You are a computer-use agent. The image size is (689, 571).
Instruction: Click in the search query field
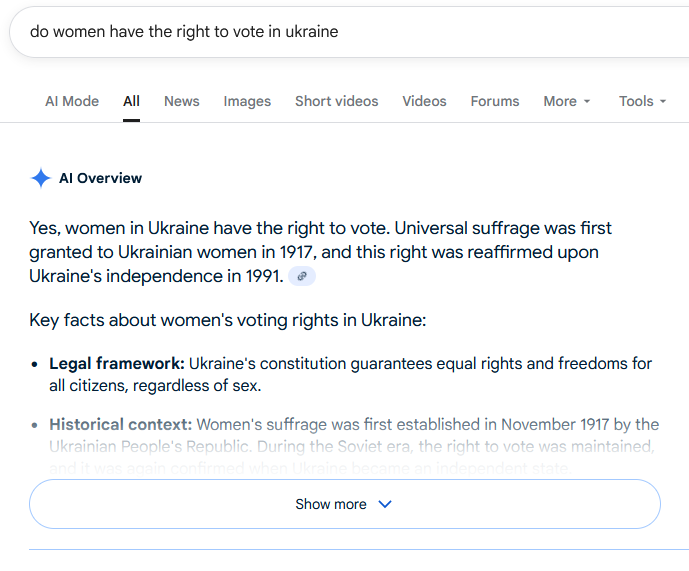pyautogui.click(x=300, y=31)
